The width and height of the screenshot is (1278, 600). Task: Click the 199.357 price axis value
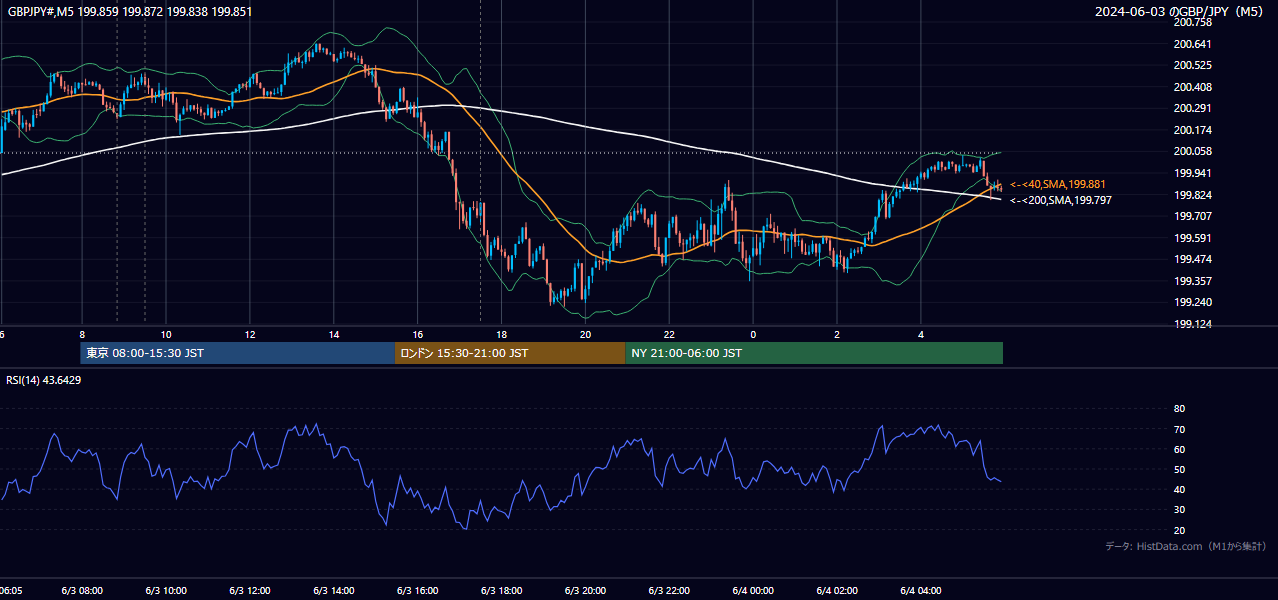pyautogui.click(x=1192, y=281)
